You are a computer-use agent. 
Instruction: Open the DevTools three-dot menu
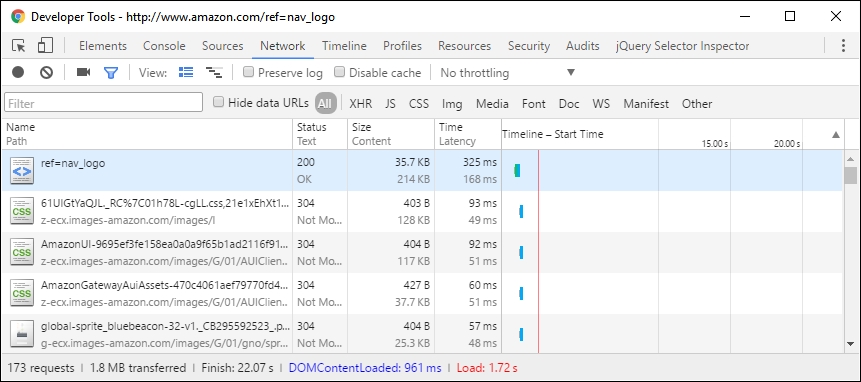coord(843,46)
